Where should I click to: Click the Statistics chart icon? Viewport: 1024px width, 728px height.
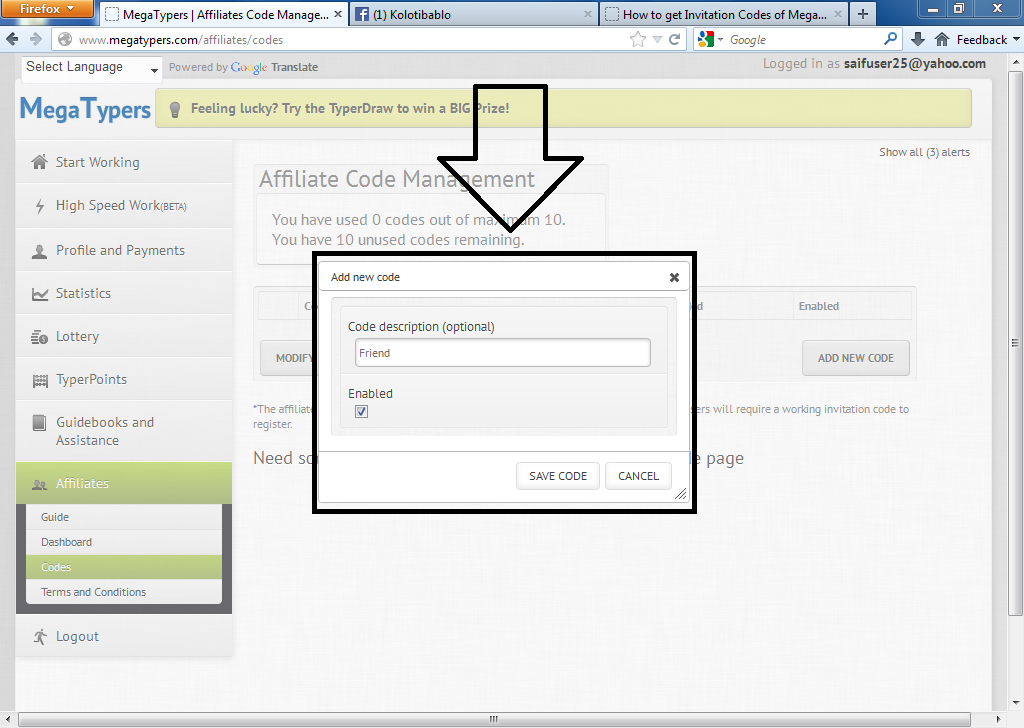point(40,294)
